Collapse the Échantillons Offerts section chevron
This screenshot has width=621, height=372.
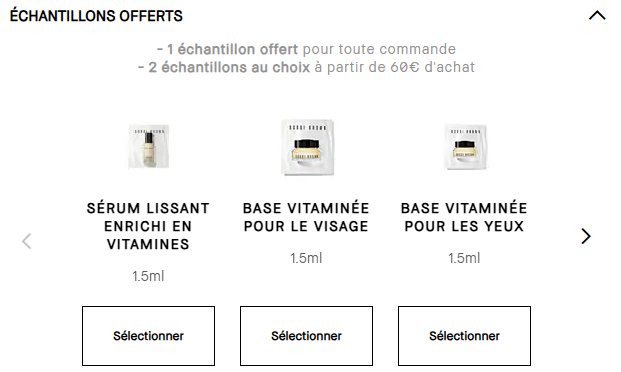(597, 15)
